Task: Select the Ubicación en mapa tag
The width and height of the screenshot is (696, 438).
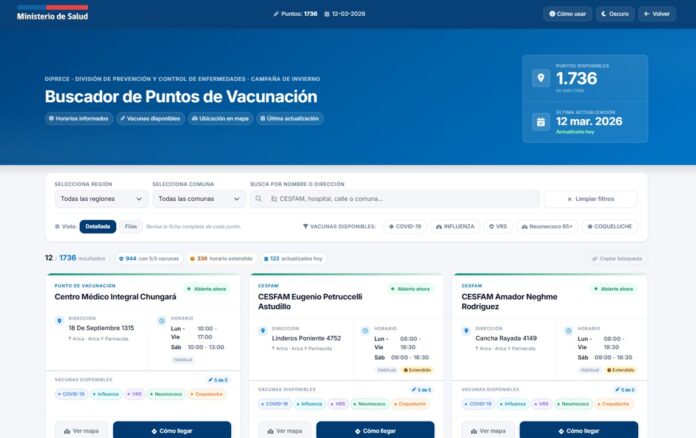Action: coord(219,119)
